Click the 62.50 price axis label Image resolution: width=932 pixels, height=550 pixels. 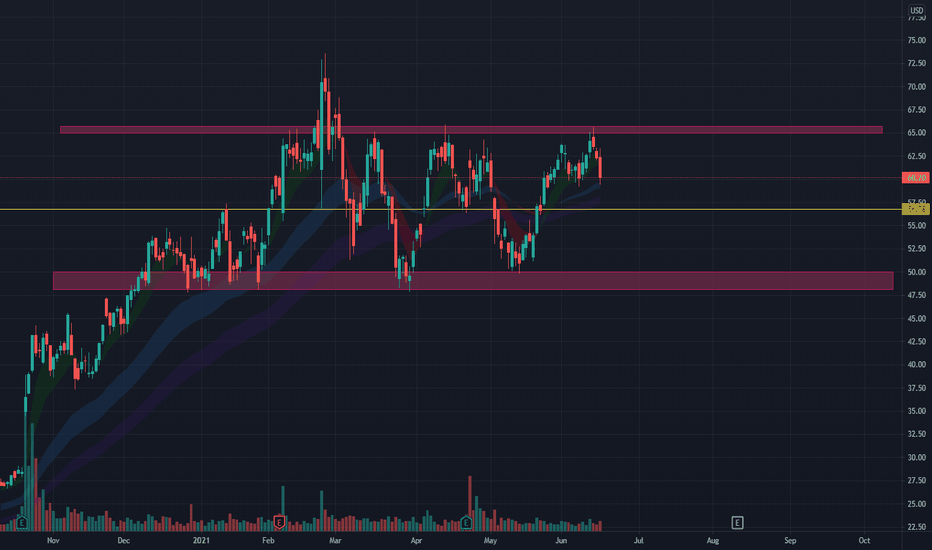pos(916,156)
